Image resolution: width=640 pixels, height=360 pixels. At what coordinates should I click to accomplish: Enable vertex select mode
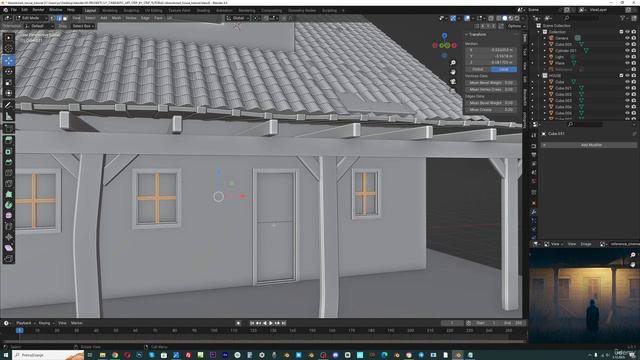54,18
